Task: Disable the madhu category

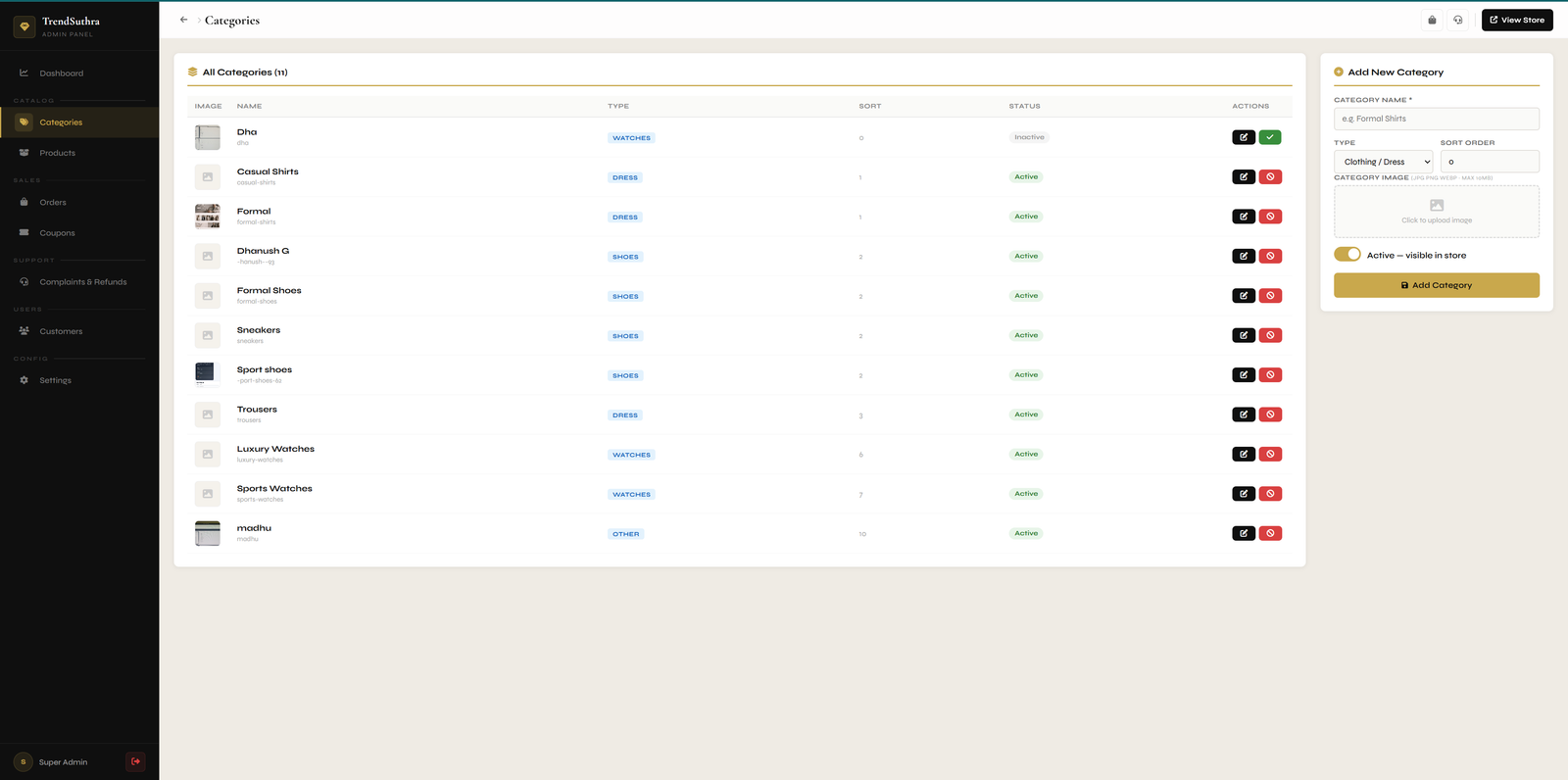Action: point(1270,533)
